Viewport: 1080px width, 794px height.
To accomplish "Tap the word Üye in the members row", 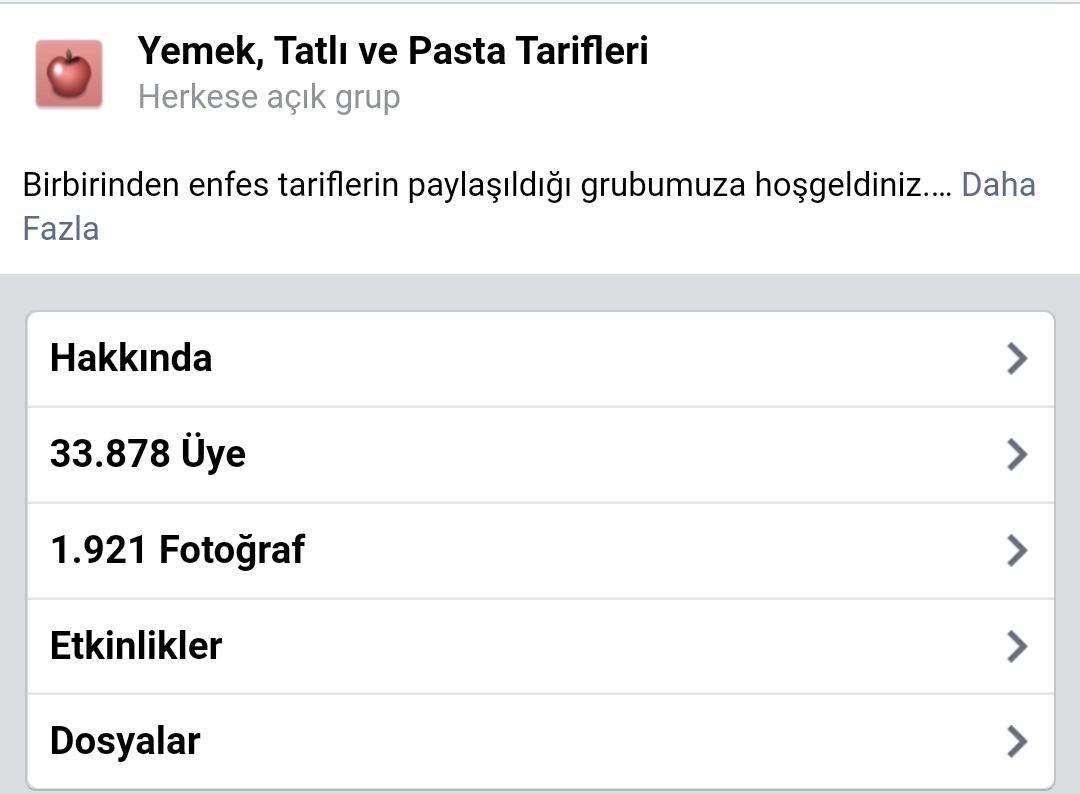I will pyautogui.click(x=213, y=453).
